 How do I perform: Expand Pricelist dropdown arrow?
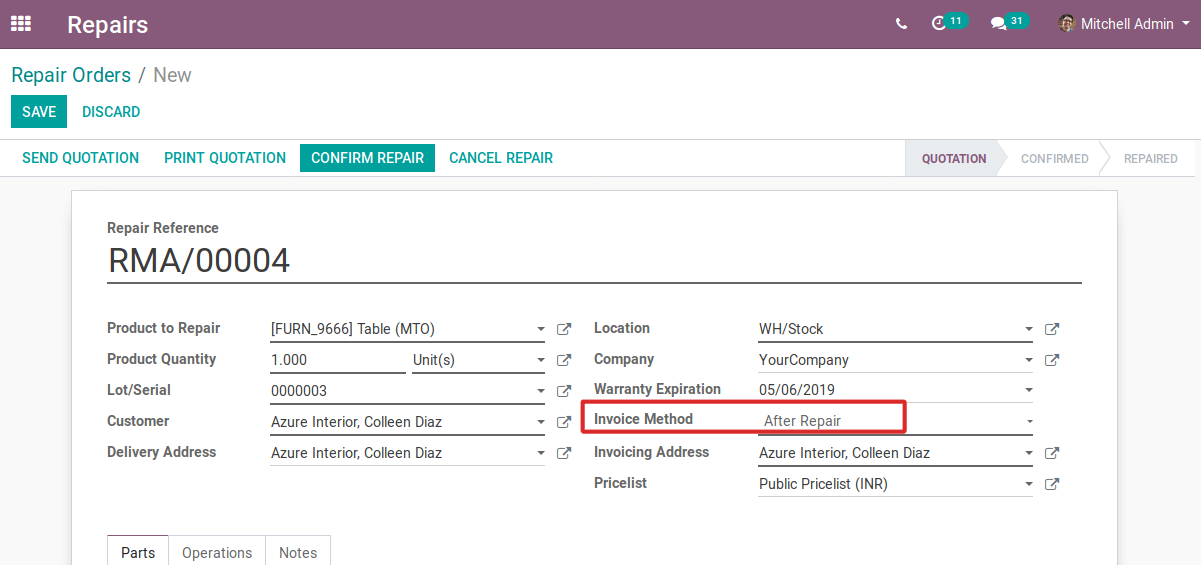click(1029, 484)
